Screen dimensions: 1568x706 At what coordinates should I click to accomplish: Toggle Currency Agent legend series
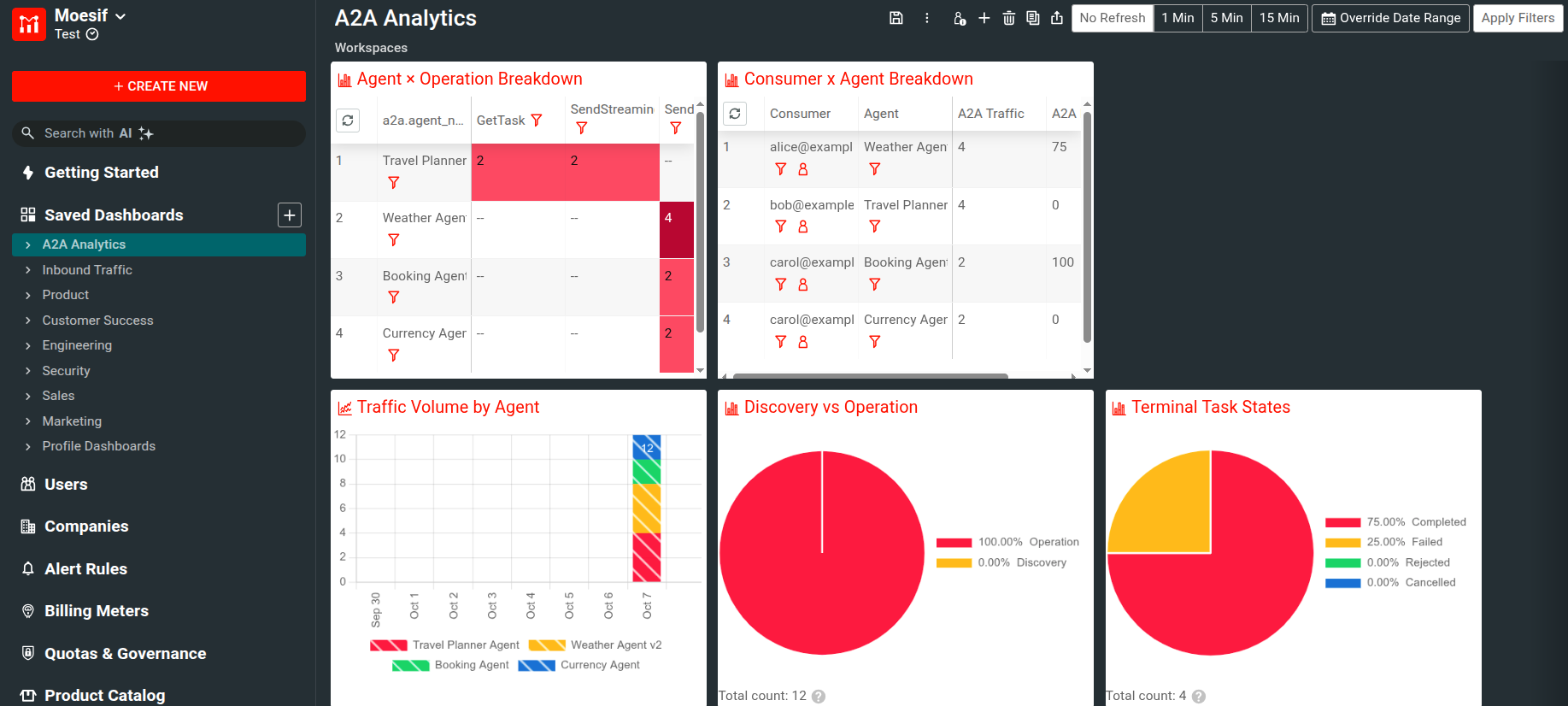tap(578, 665)
